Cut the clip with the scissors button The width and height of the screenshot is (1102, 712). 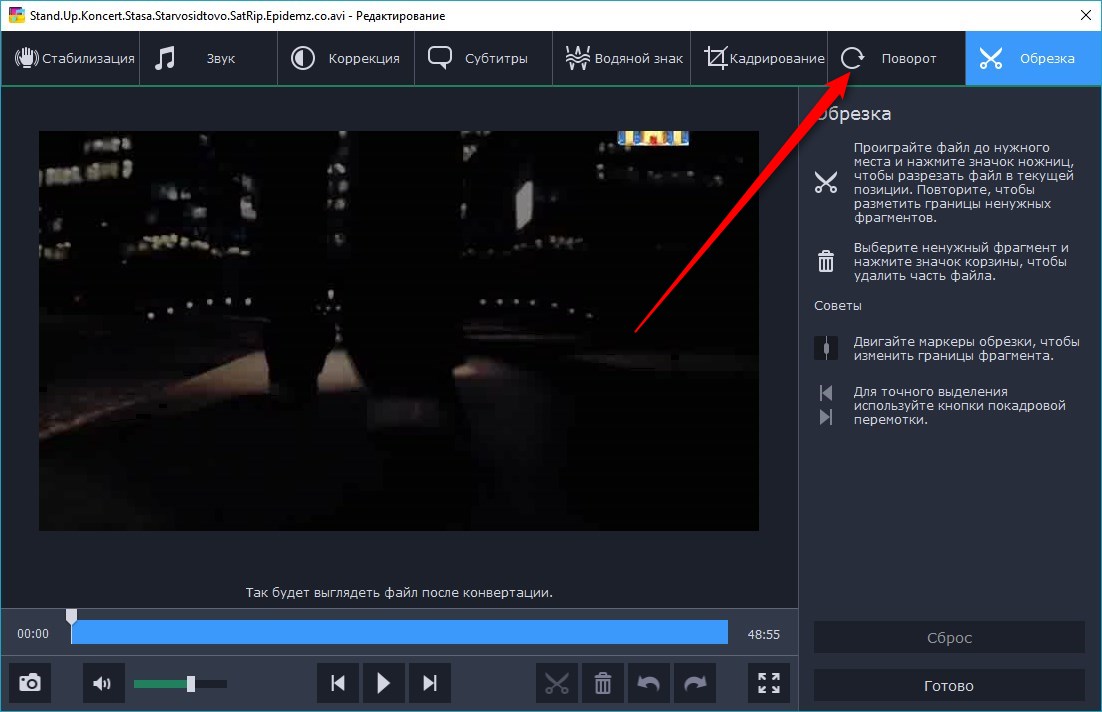coord(557,684)
